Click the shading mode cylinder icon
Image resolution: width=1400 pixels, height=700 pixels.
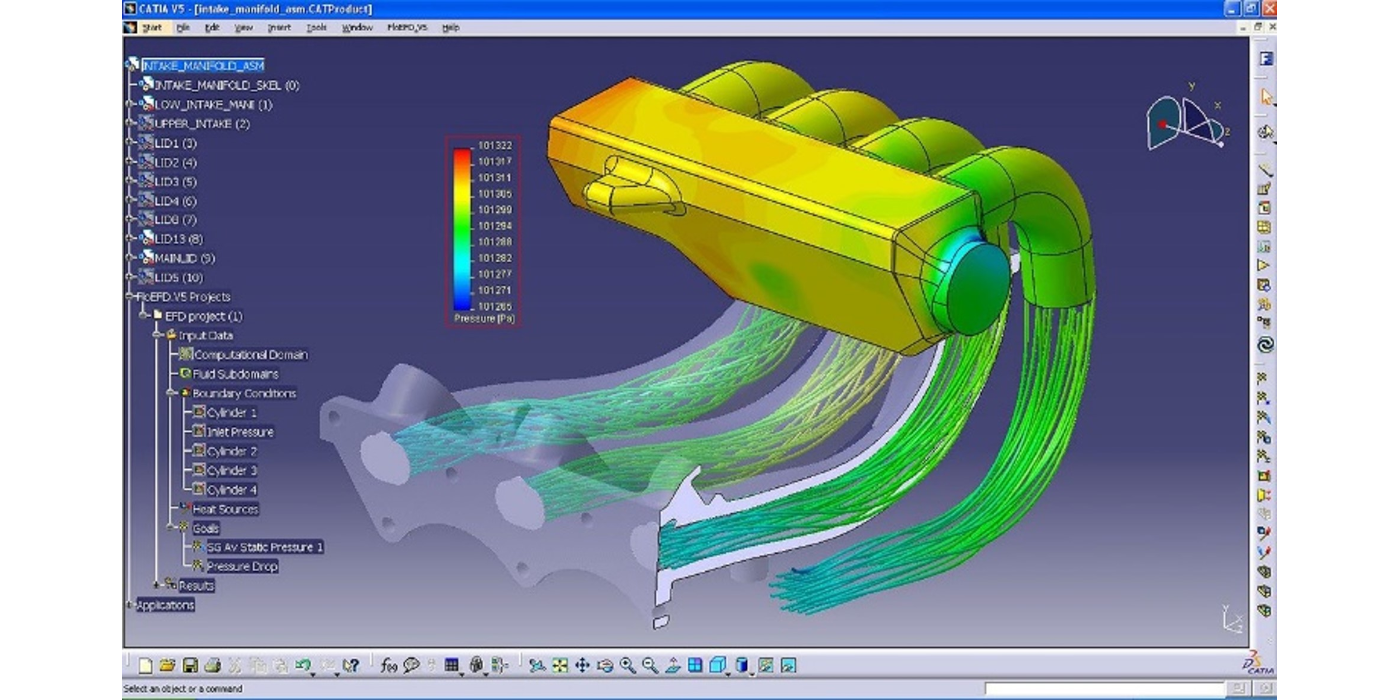click(x=742, y=664)
